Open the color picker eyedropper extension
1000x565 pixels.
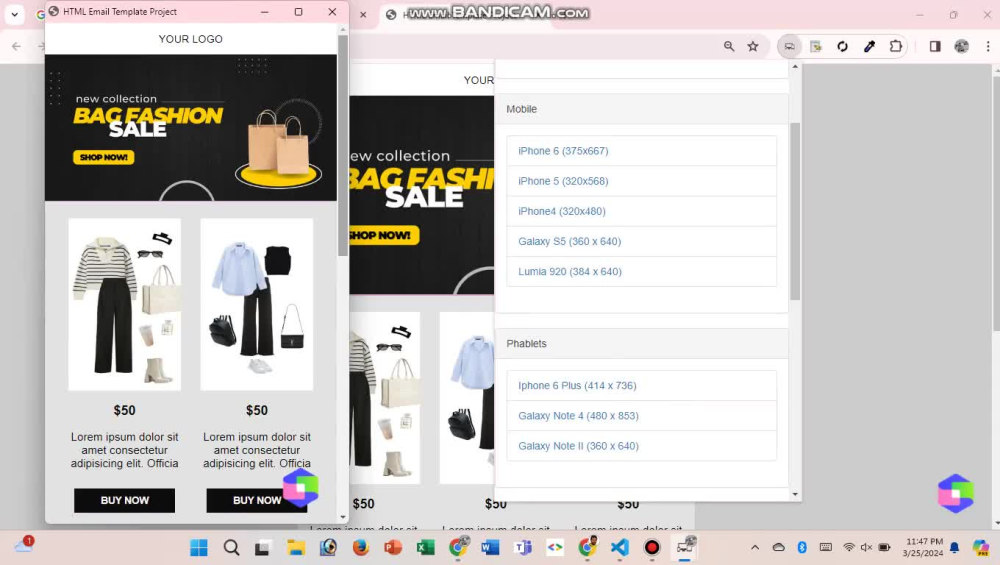click(869, 46)
